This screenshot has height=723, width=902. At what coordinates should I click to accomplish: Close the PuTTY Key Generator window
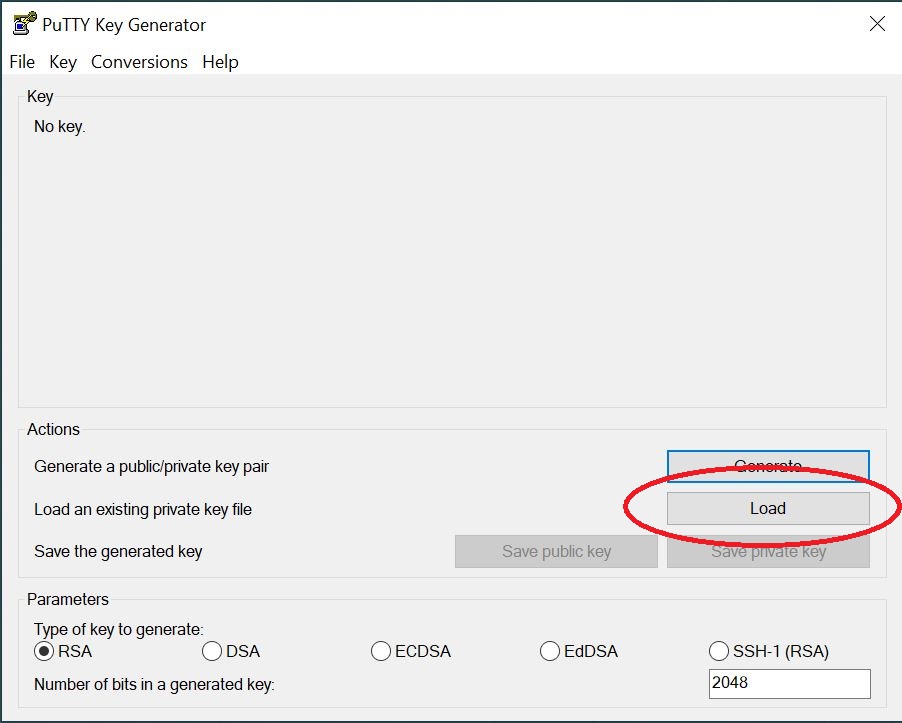877,24
